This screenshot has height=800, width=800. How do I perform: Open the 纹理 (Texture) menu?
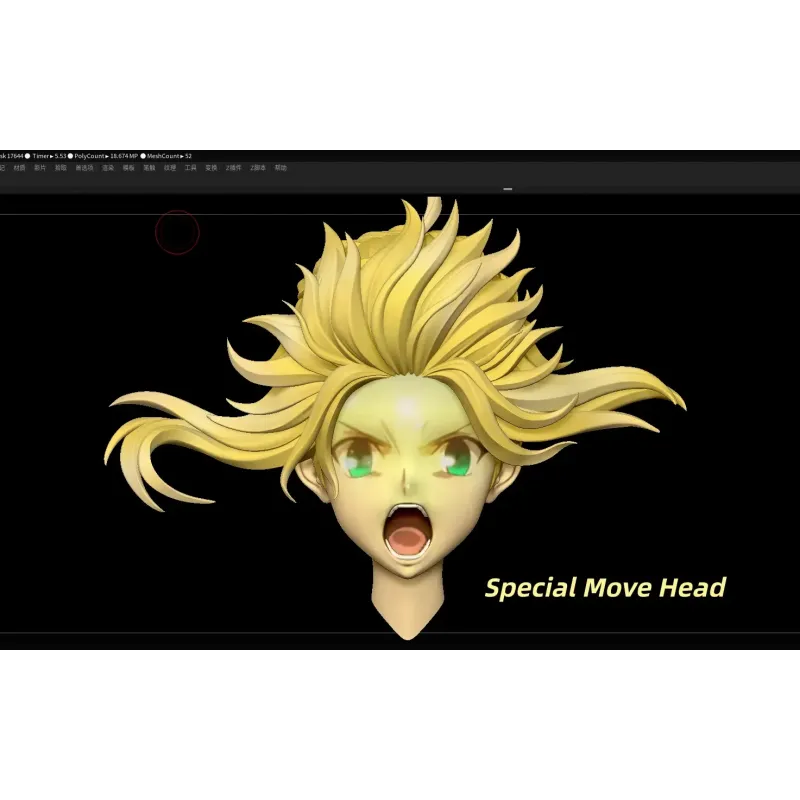[170, 168]
